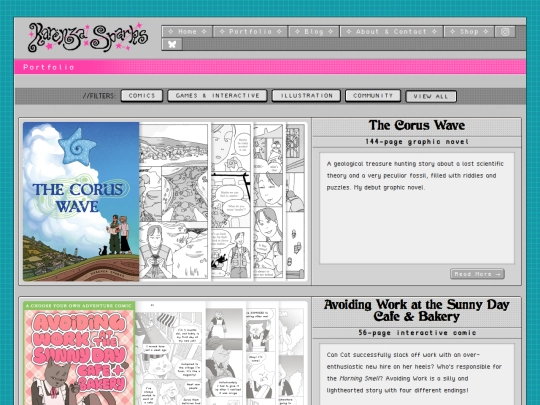Click the pink Portfolio page header
Screen dimensions: 540x405
tap(270, 67)
